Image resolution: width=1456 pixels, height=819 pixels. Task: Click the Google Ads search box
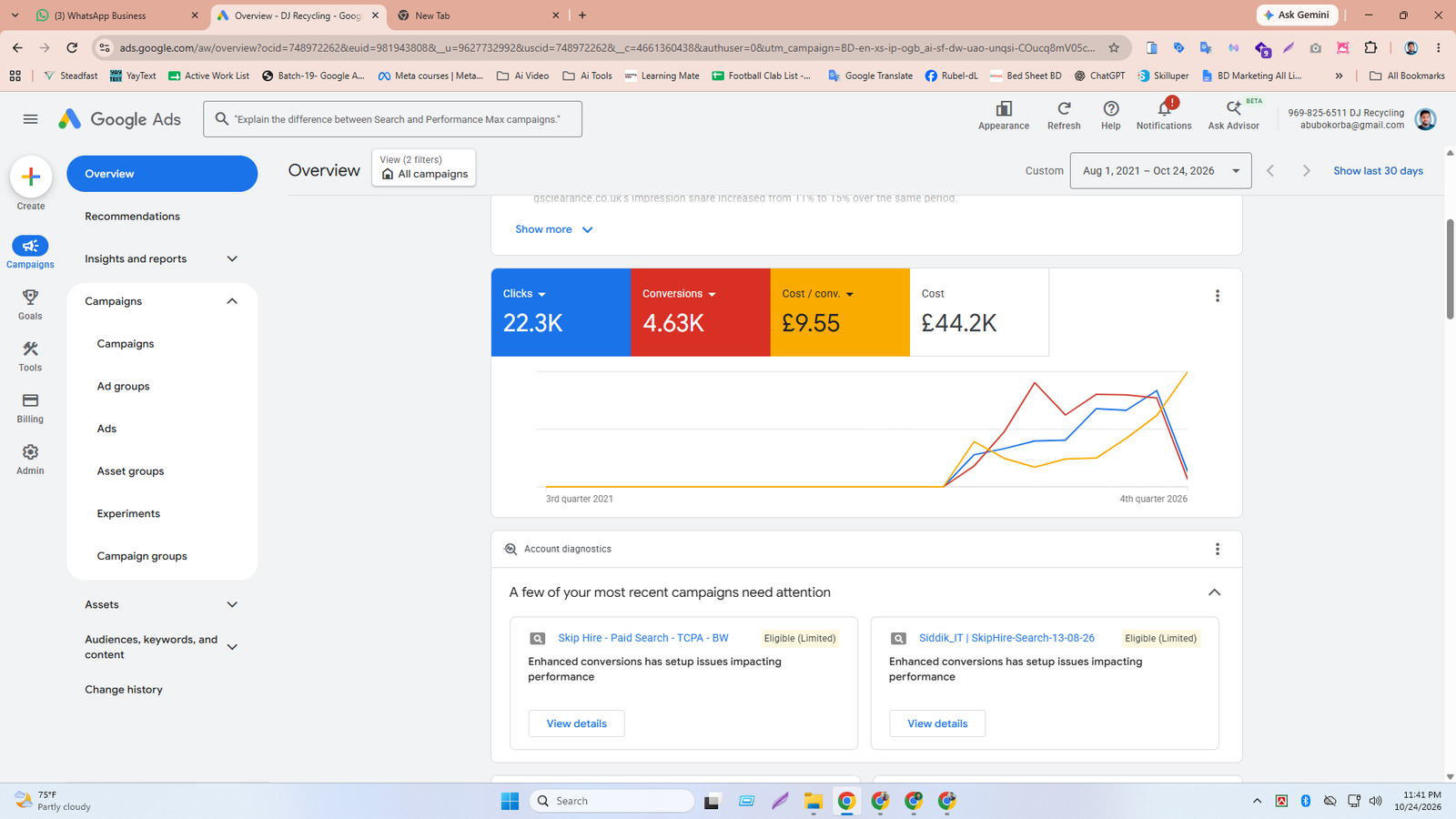click(x=392, y=119)
